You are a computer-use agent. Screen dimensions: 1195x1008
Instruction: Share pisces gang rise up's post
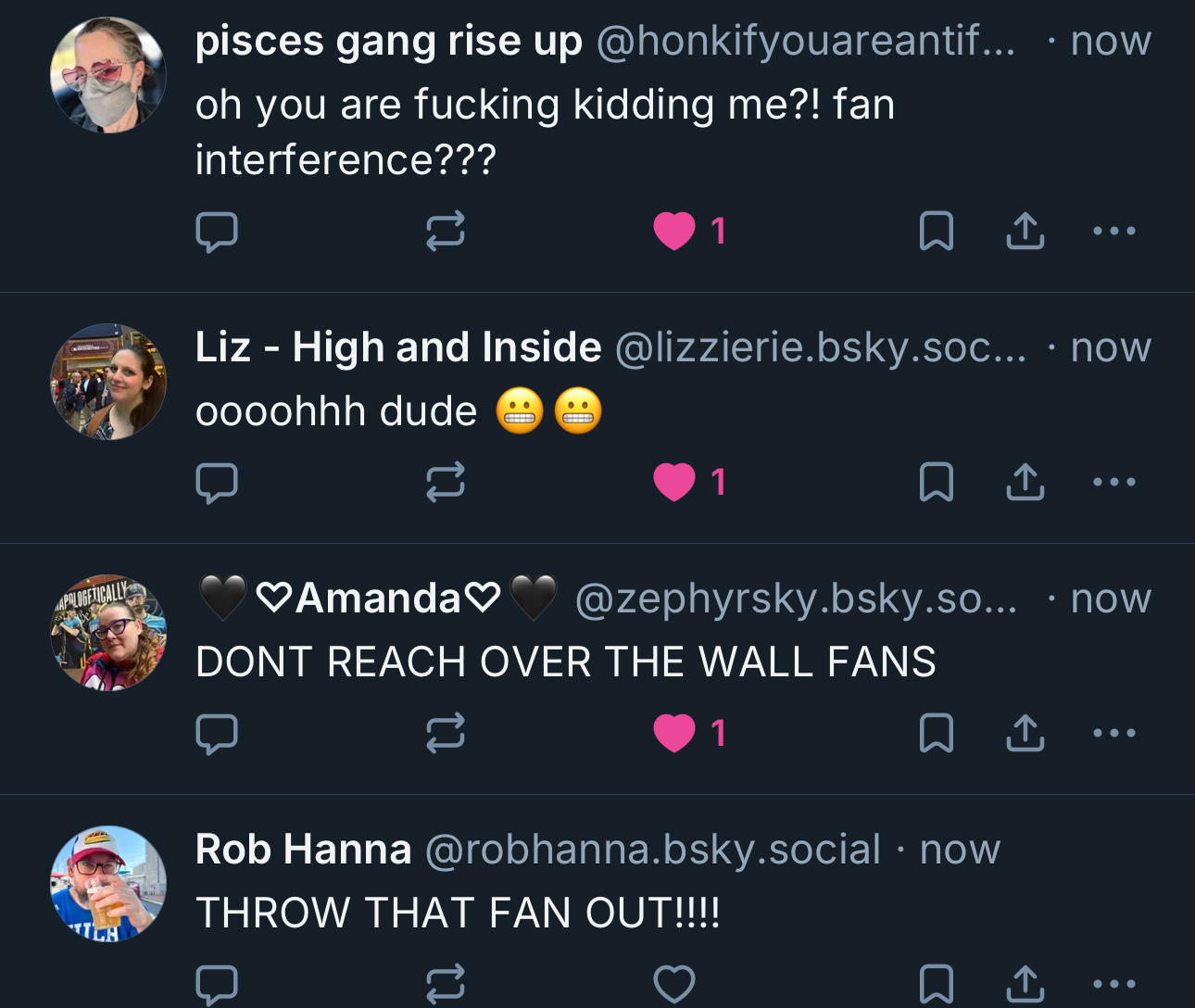[x=1025, y=232]
